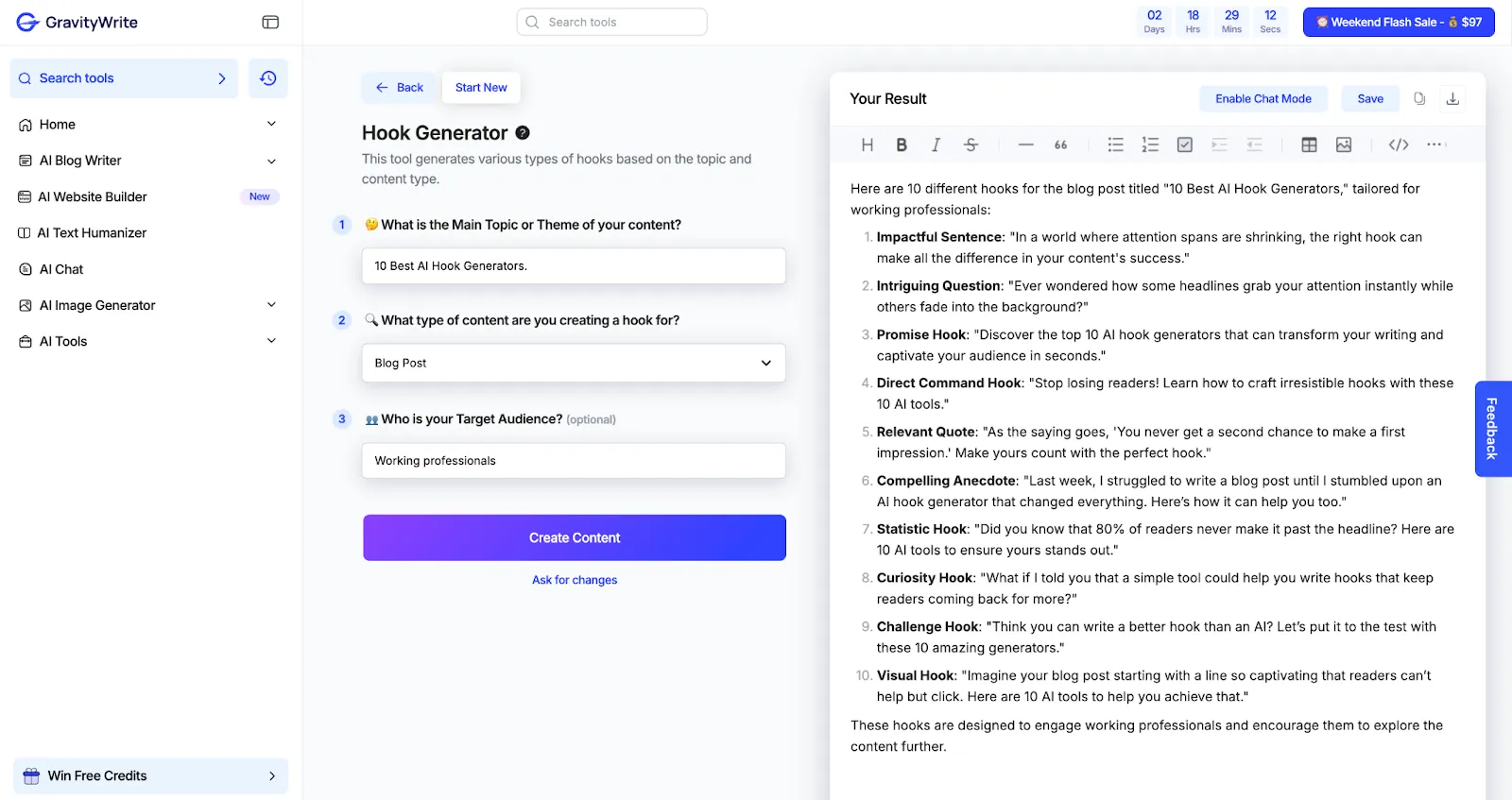Insert a horizontal rule line

[x=1025, y=145]
